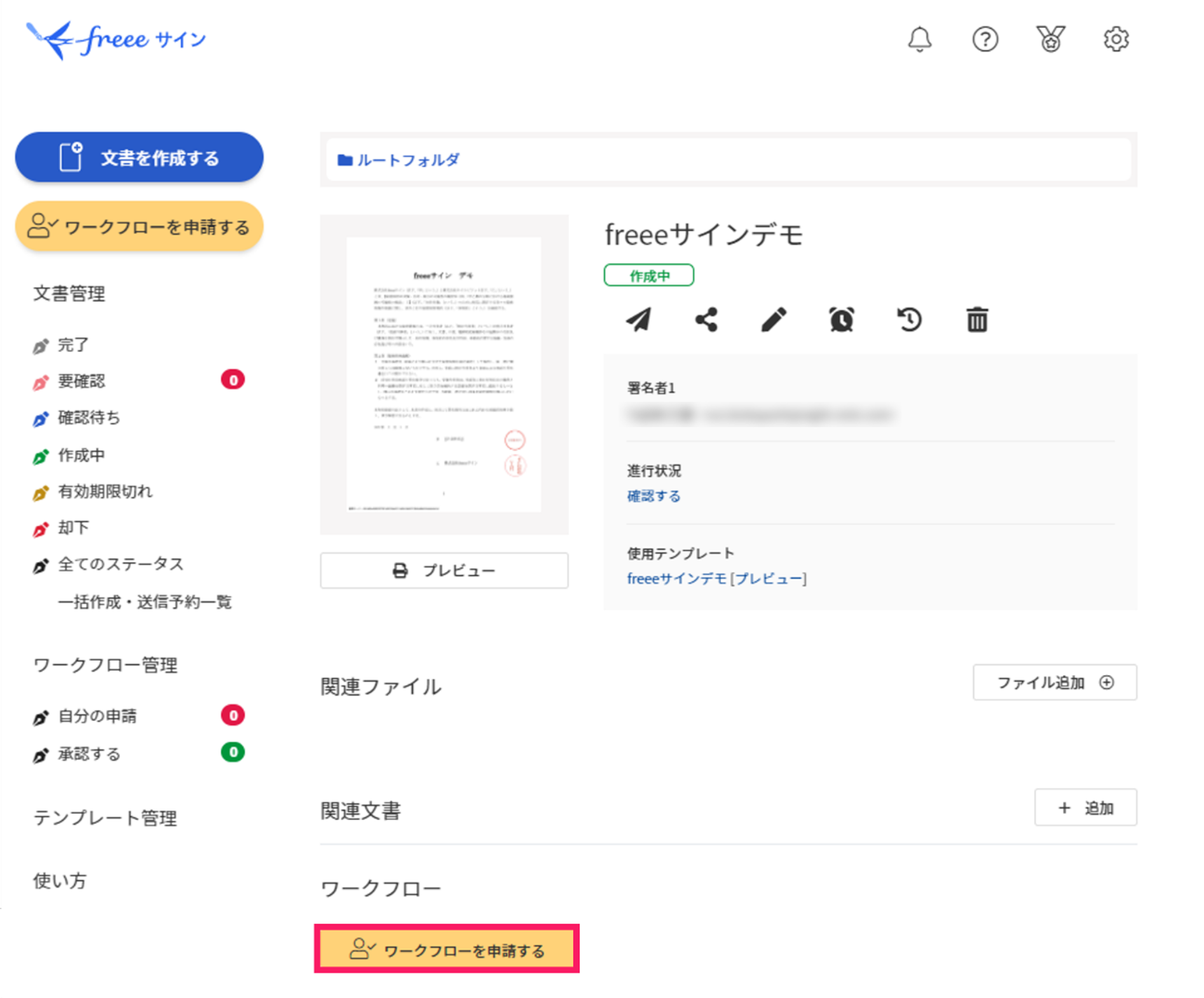Click the ファイル追加 button
1204x998 pixels.
1055,682
